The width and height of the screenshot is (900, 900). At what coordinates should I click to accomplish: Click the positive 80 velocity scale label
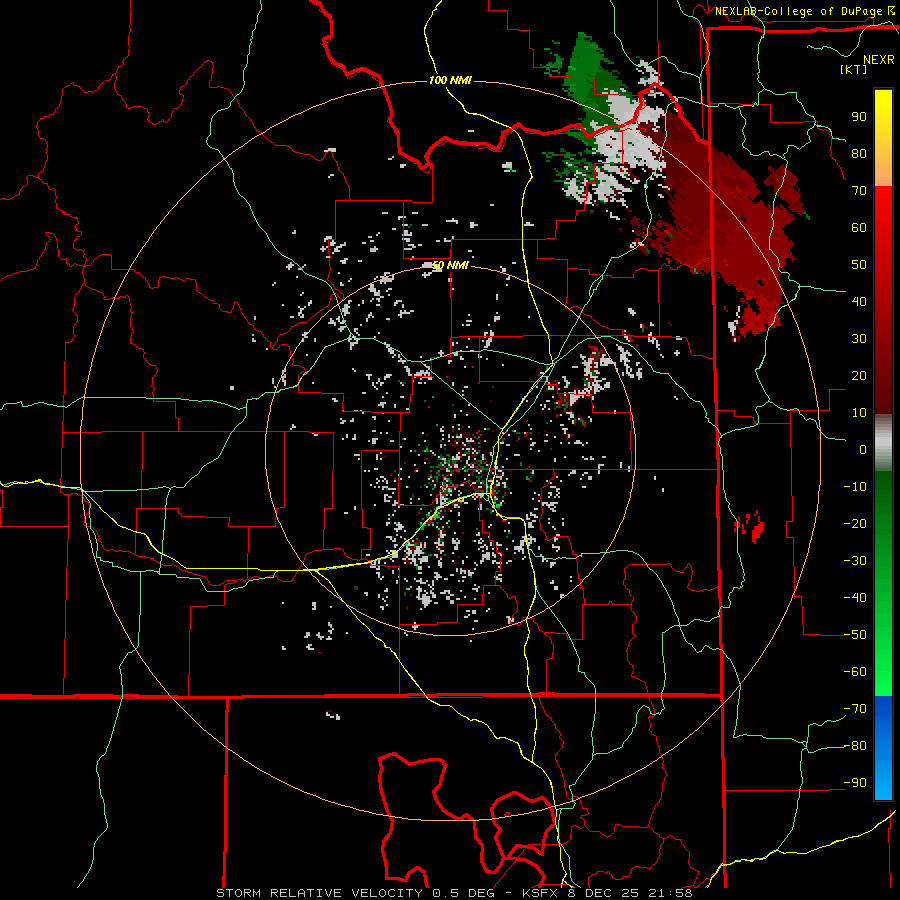859,154
